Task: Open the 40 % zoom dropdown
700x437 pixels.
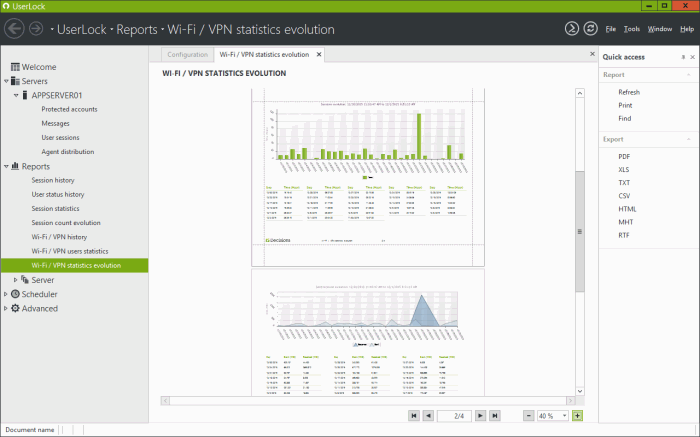Action: [x=564, y=416]
